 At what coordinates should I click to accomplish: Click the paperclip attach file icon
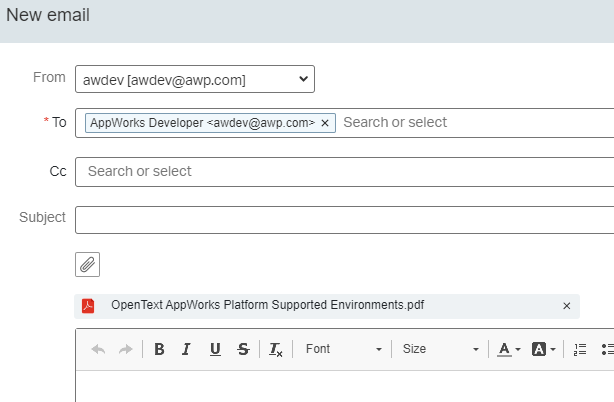click(x=88, y=264)
